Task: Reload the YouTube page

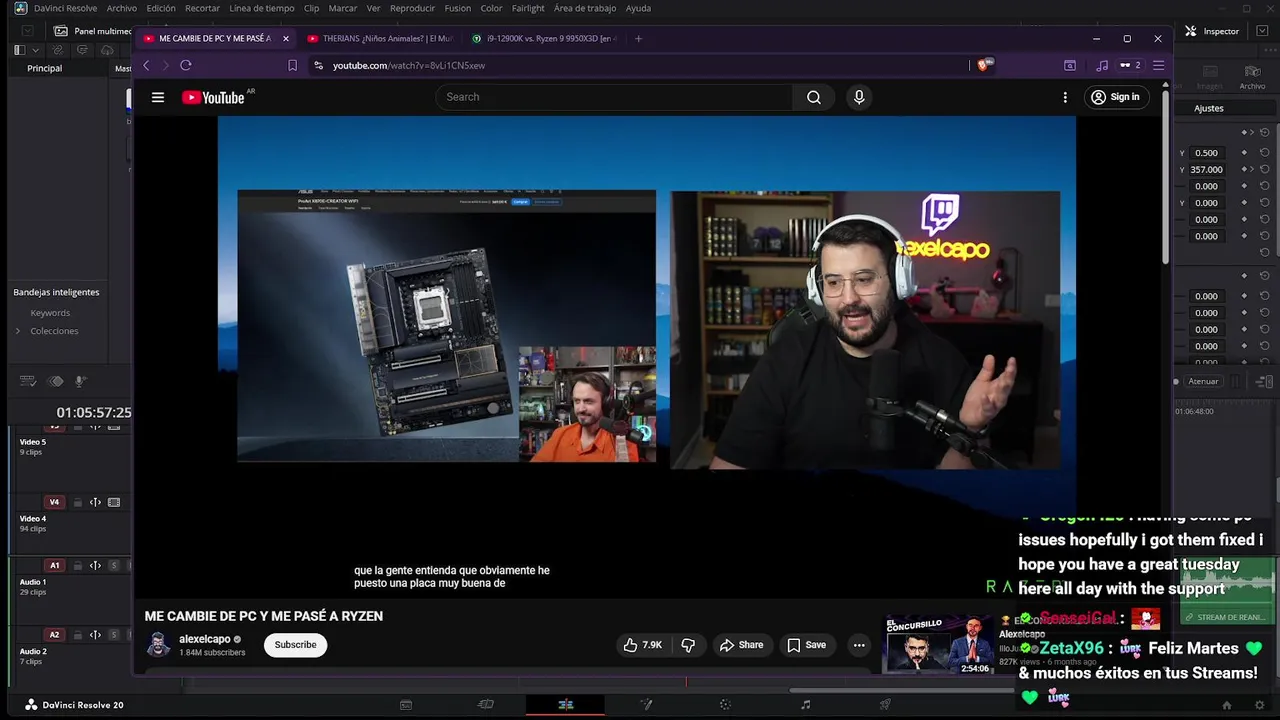Action: coord(185,65)
